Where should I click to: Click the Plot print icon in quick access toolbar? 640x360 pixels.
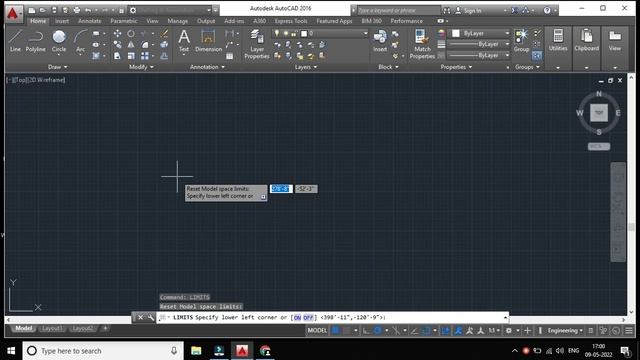click(x=76, y=10)
